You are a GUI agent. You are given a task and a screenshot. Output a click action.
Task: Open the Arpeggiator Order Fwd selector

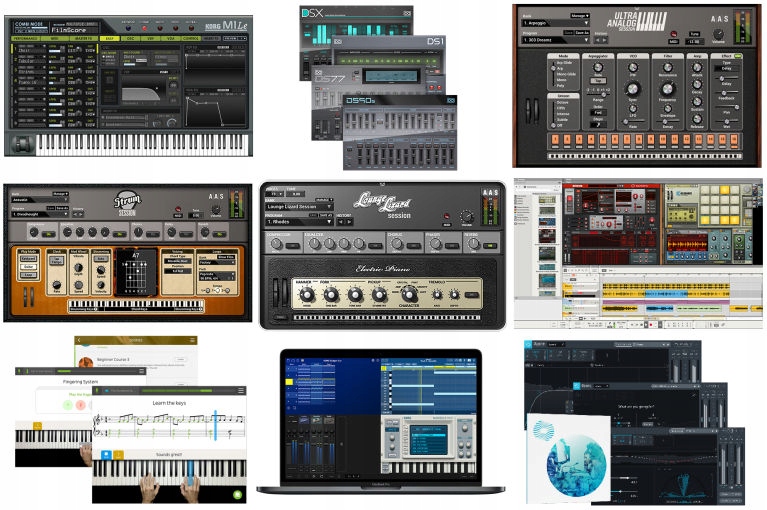598,112
